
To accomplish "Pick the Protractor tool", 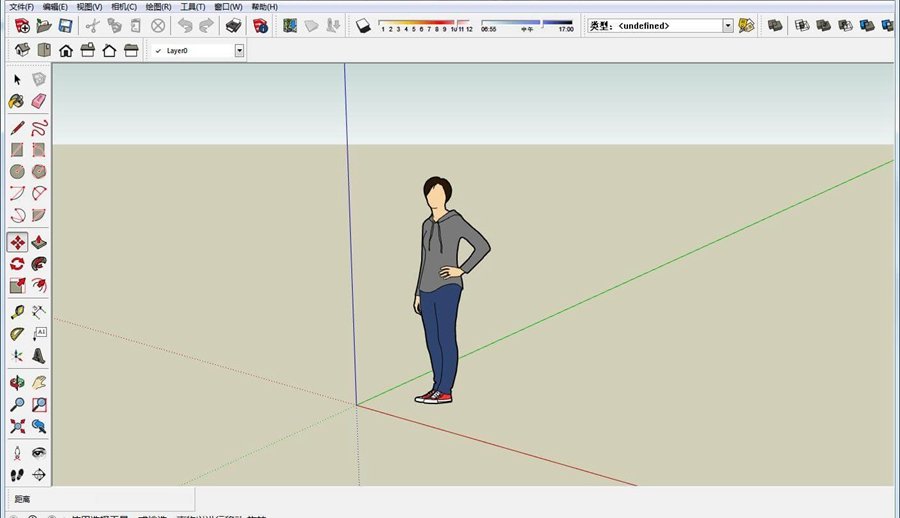I will point(17,334).
